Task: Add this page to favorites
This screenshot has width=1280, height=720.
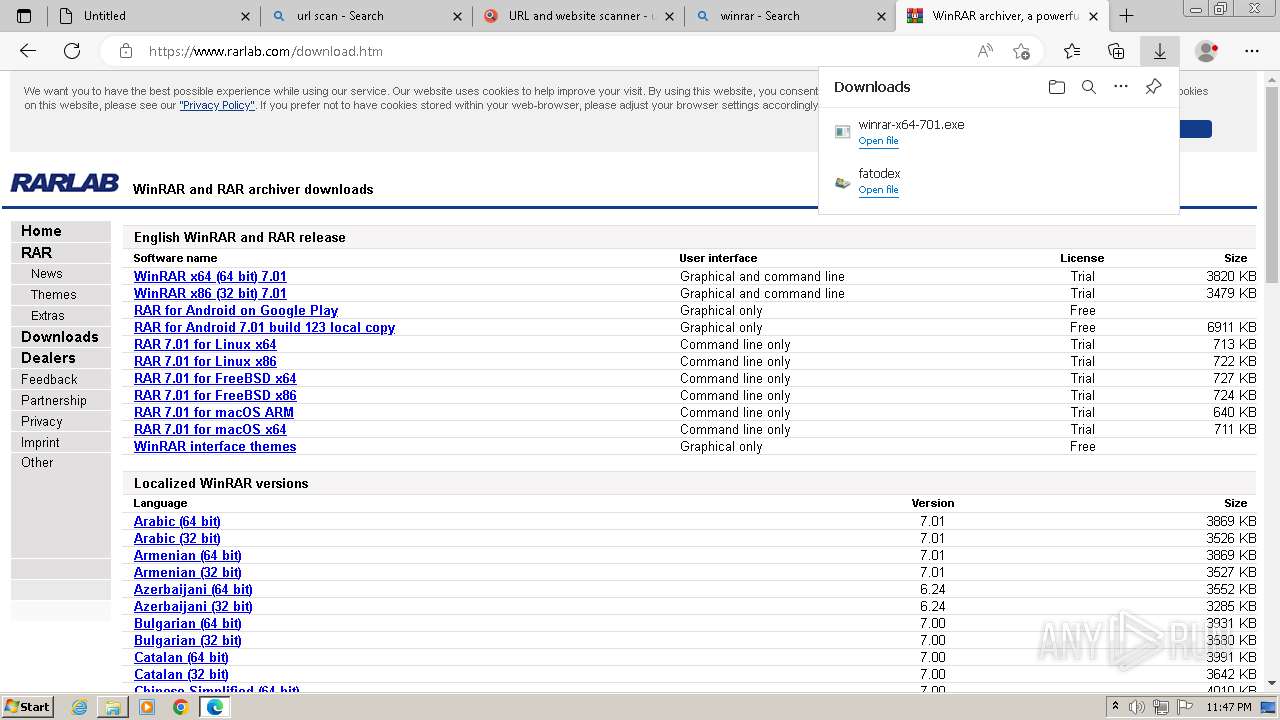Action: point(1021,51)
